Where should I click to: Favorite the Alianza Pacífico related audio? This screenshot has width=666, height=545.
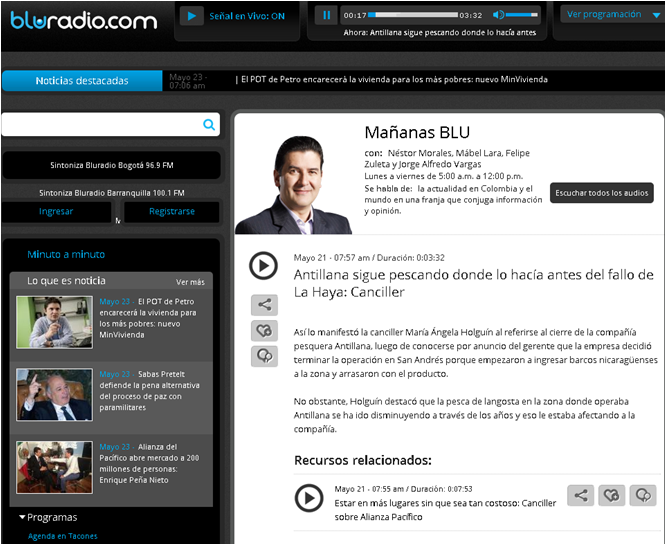coord(612,495)
